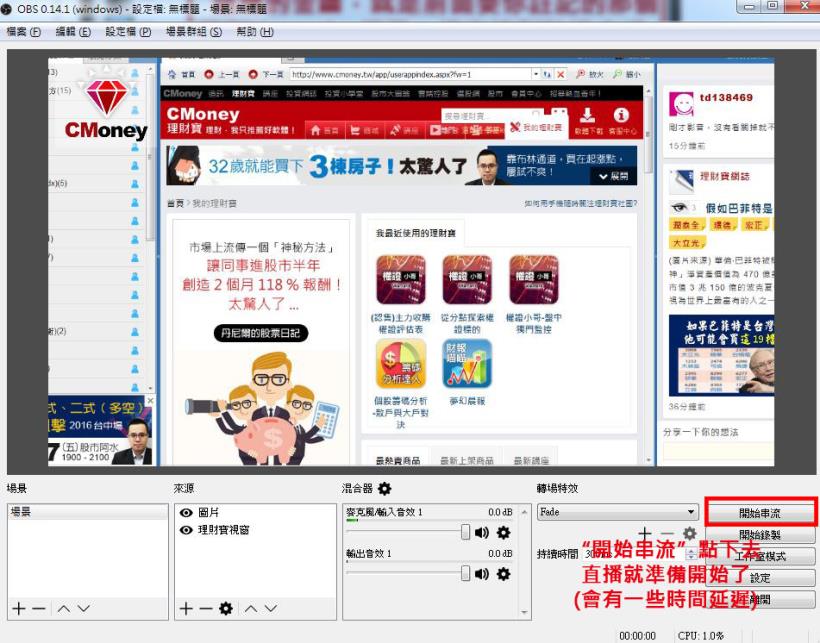
Task: Move selected source up with the arrow
Action: (250, 608)
